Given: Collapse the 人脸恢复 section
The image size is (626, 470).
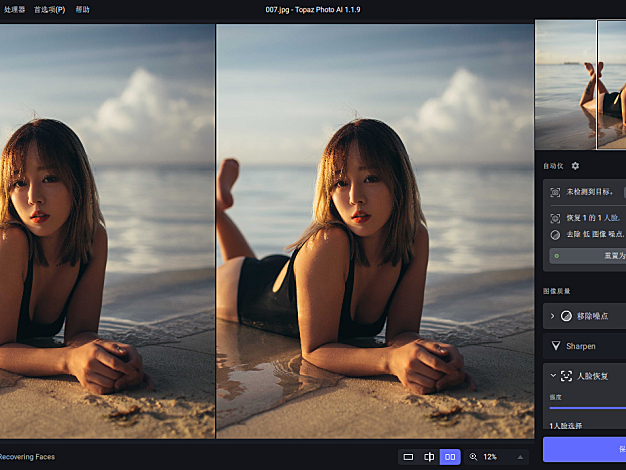Looking at the screenshot, I should (x=552, y=376).
